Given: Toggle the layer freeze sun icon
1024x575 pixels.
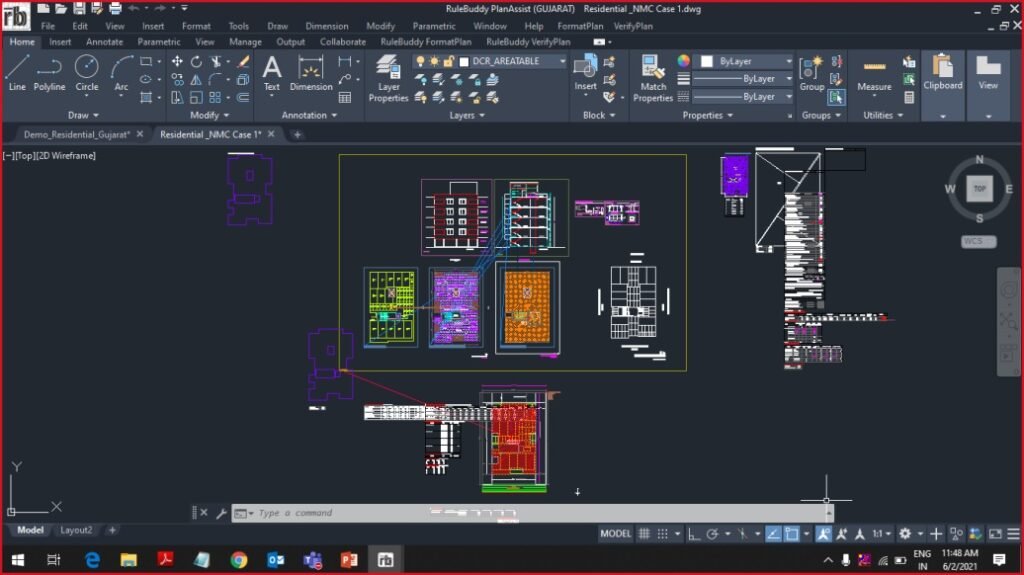Looking at the screenshot, I should click(434, 61).
